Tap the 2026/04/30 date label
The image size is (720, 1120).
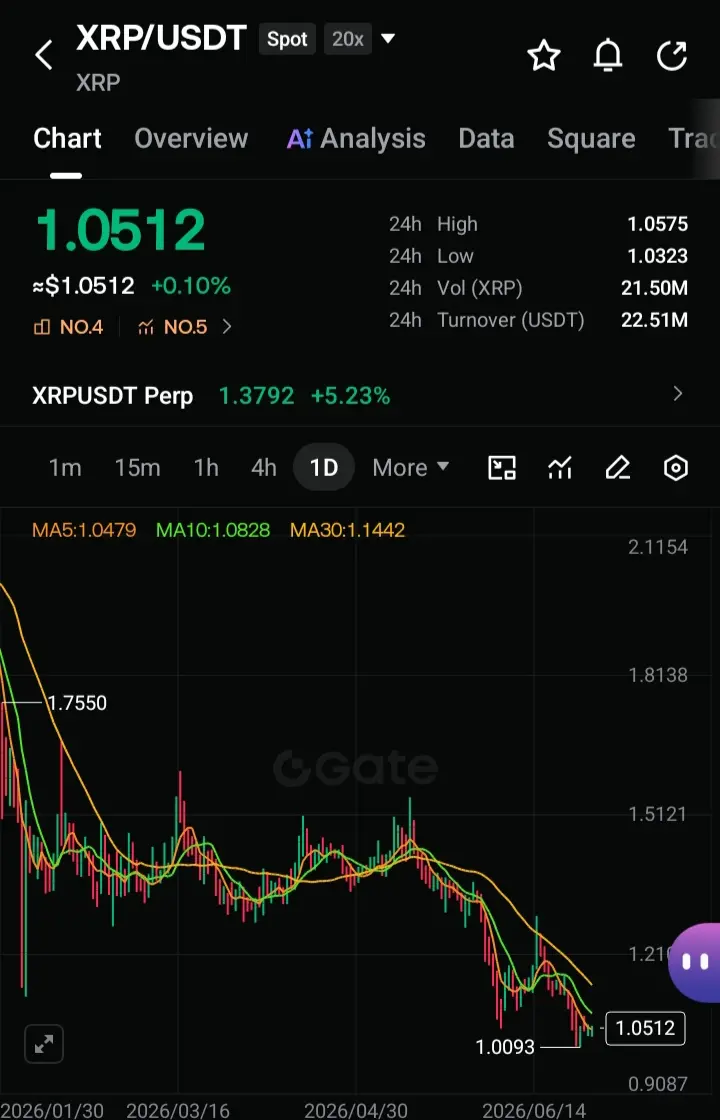click(x=356, y=1111)
